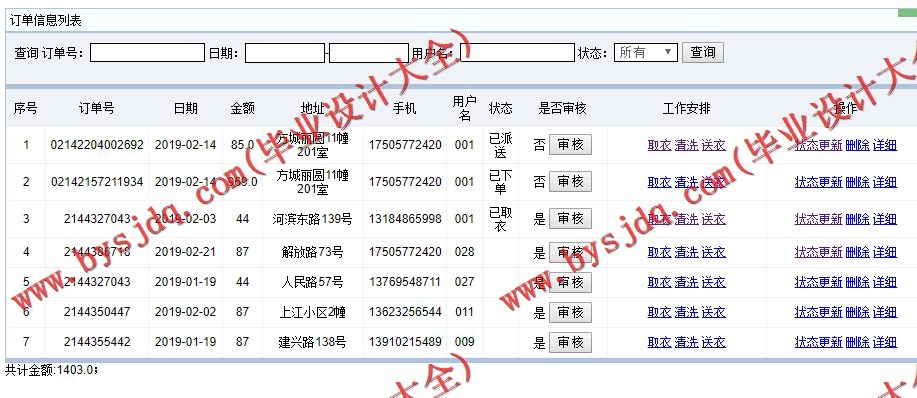Click 详细 in 上江小区2幢 row
This screenshot has height=398, width=917.
pos(885,312)
